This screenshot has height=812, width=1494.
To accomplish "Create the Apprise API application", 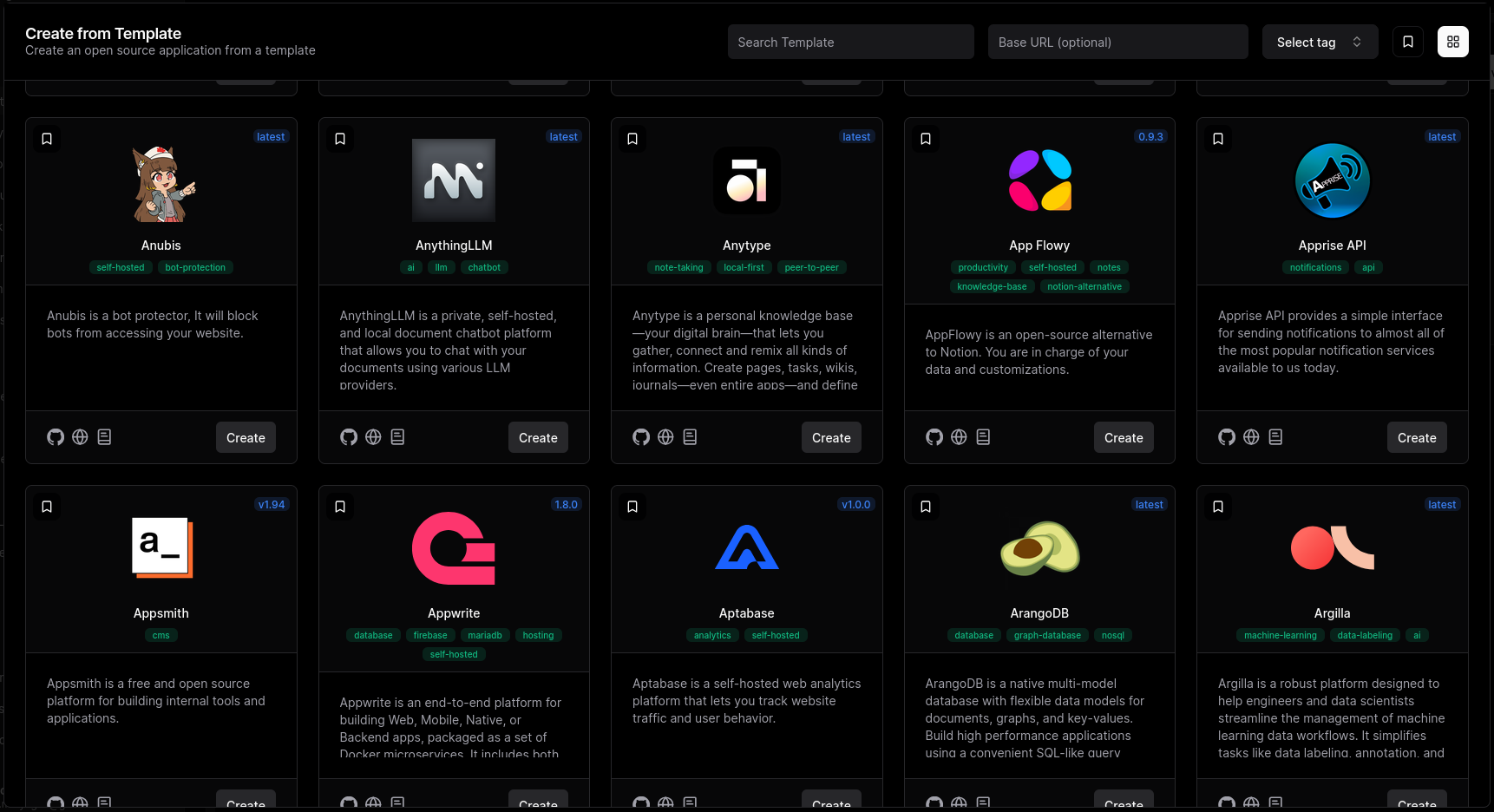I will (x=1417, y=438).
